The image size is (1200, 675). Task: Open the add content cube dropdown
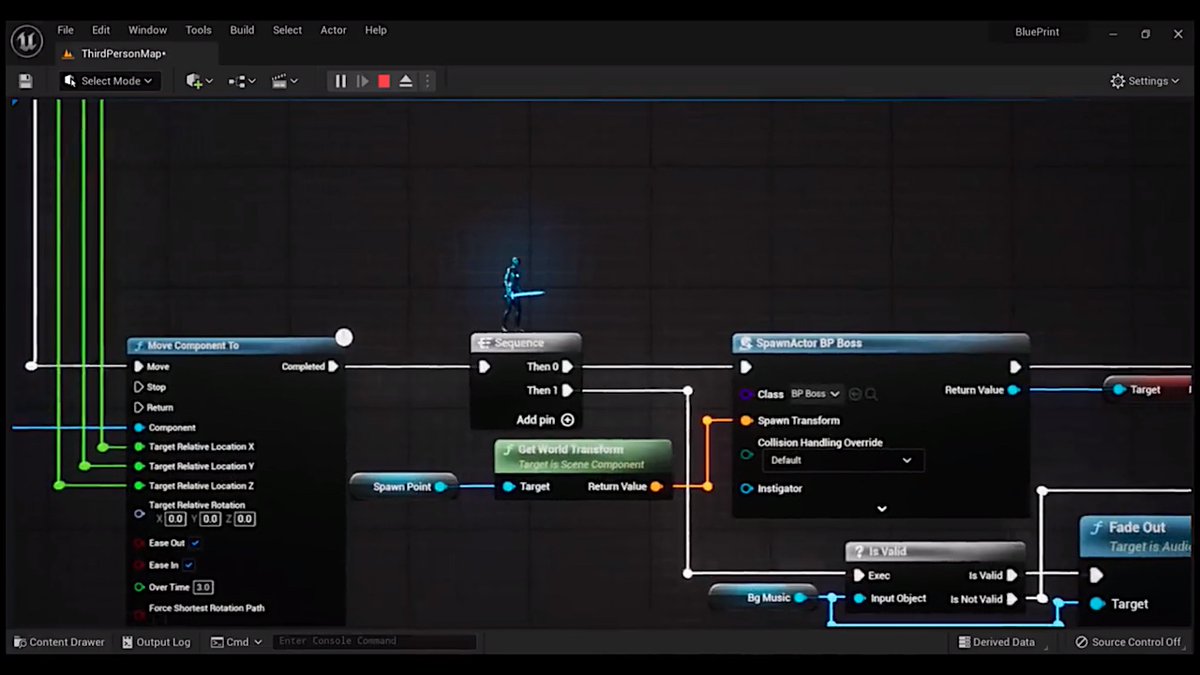coord(199,81)
